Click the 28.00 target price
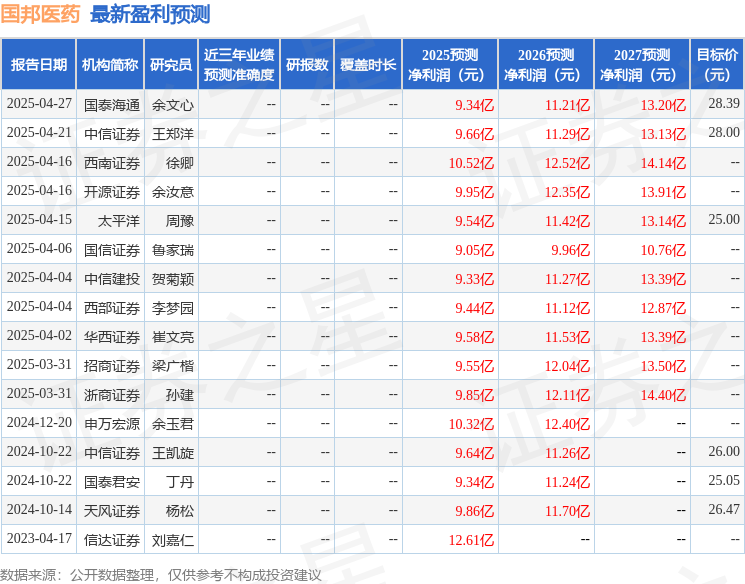The image size is (745, 584). pyautogui.click(x=724, y=133)
